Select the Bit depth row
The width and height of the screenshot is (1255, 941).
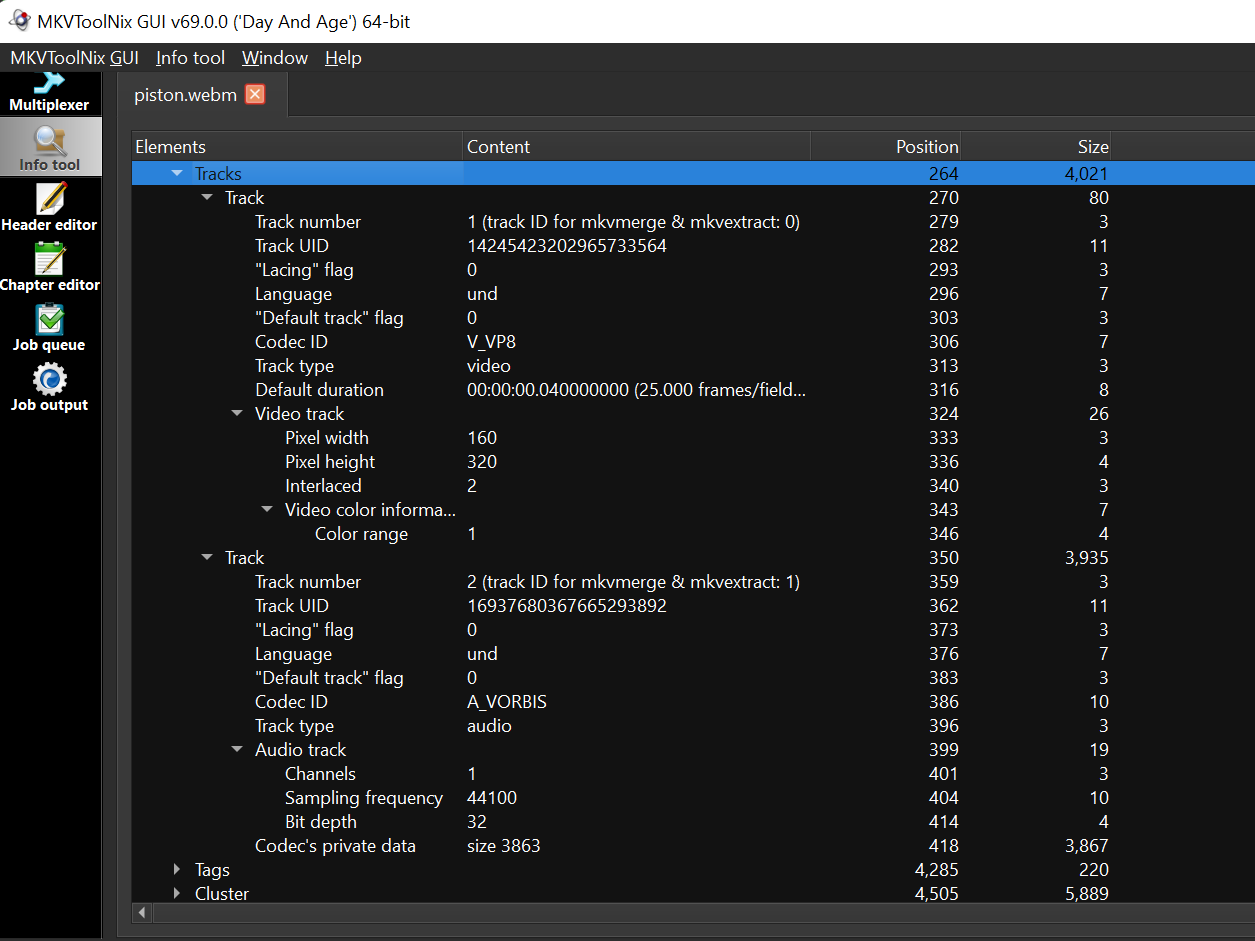[x=693, y=822]
